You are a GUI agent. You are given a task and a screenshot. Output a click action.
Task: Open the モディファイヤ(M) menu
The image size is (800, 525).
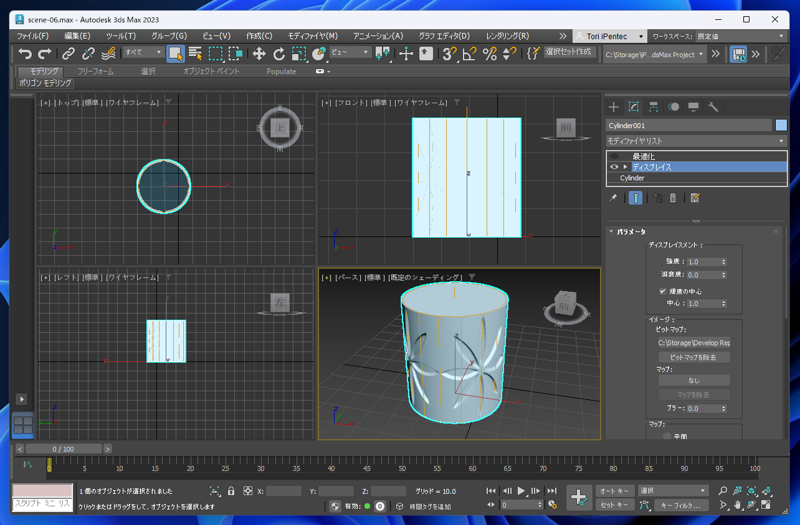pyautogui.click(x=313, y=36)
